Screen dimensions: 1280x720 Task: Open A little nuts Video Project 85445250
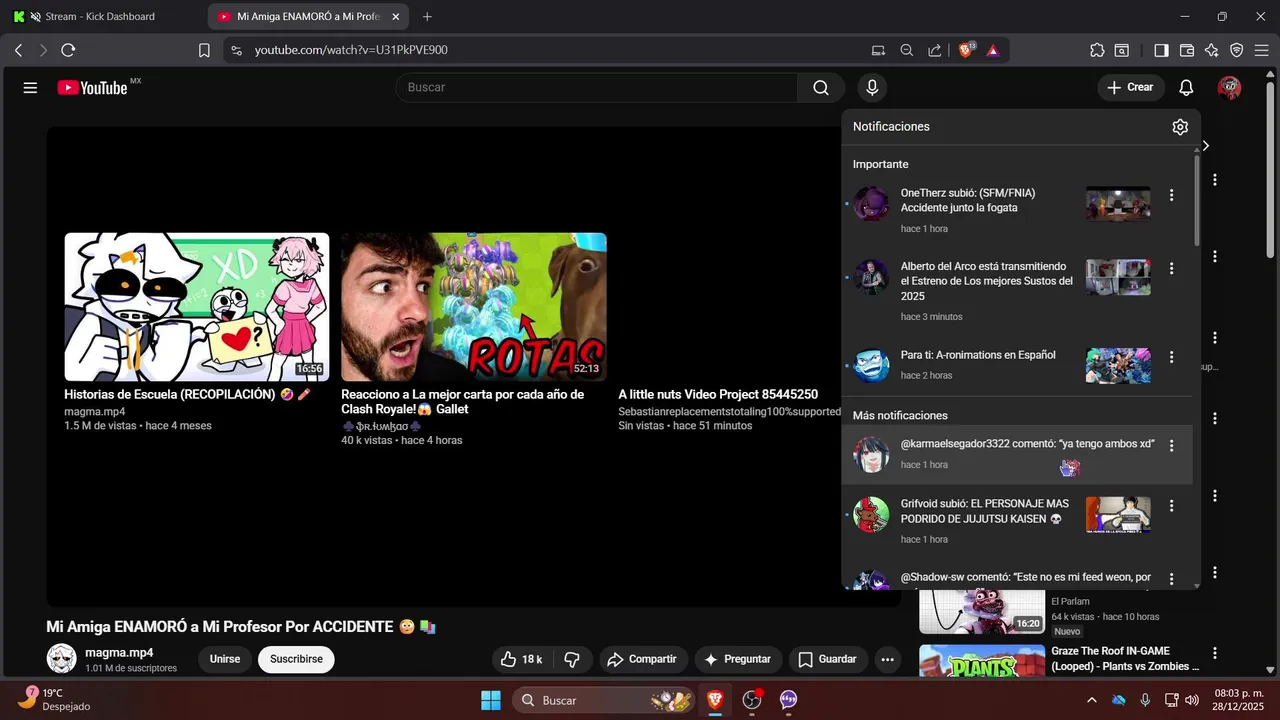[718, 395]
